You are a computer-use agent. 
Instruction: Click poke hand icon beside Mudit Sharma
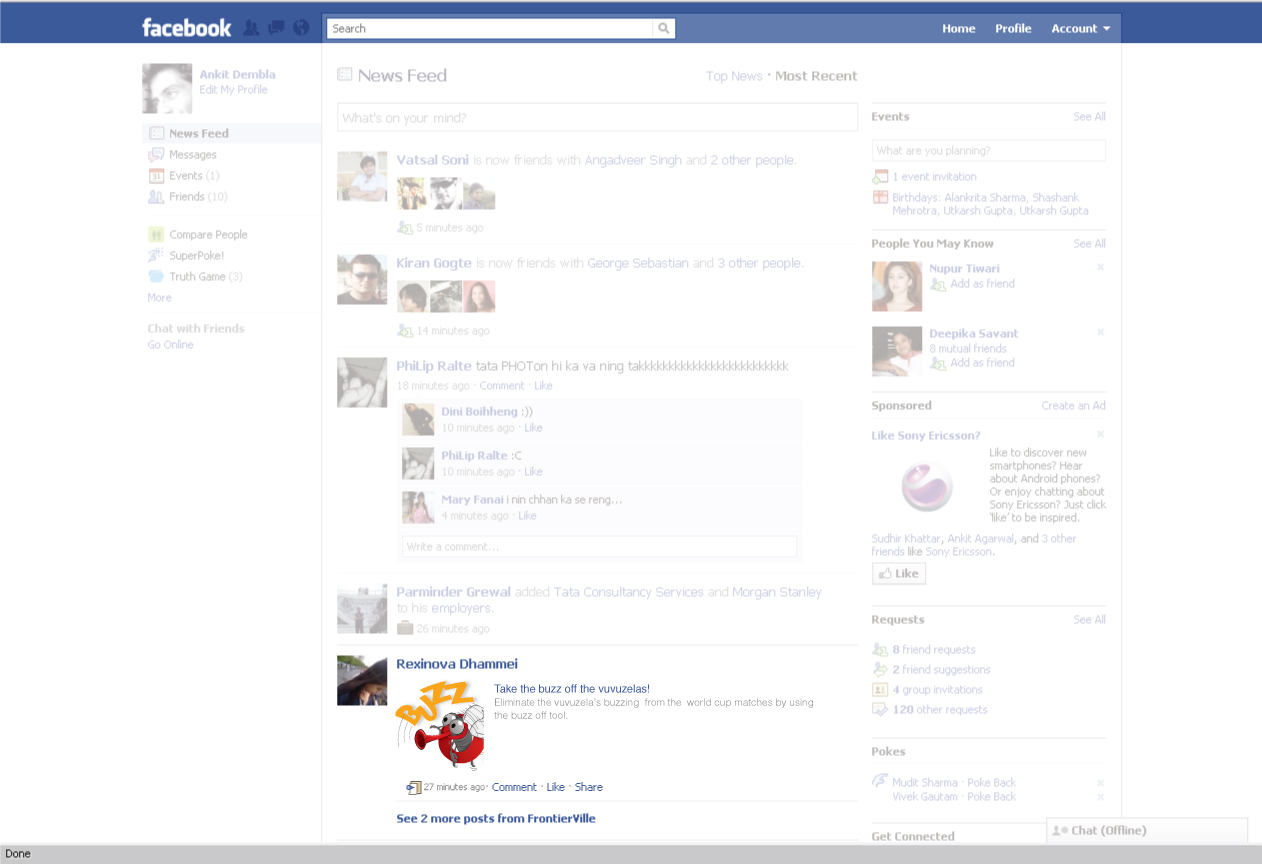click(880, 781)
